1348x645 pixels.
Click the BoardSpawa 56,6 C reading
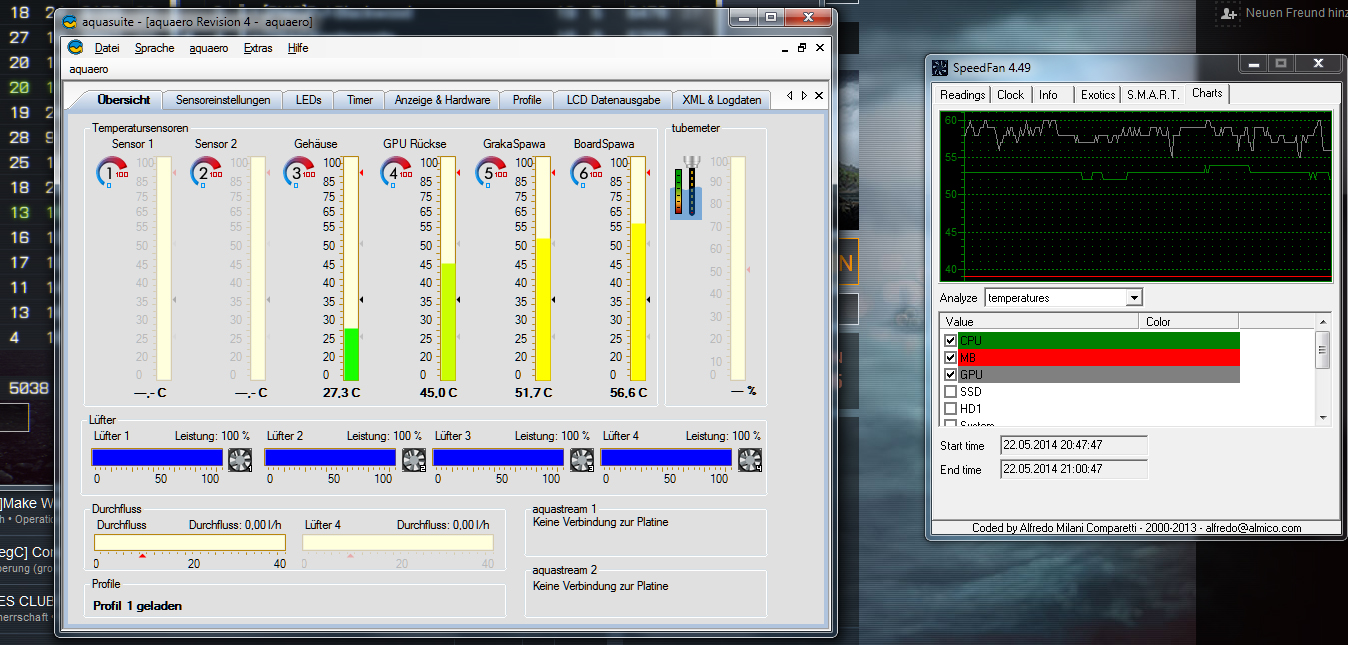click(628, 393)
